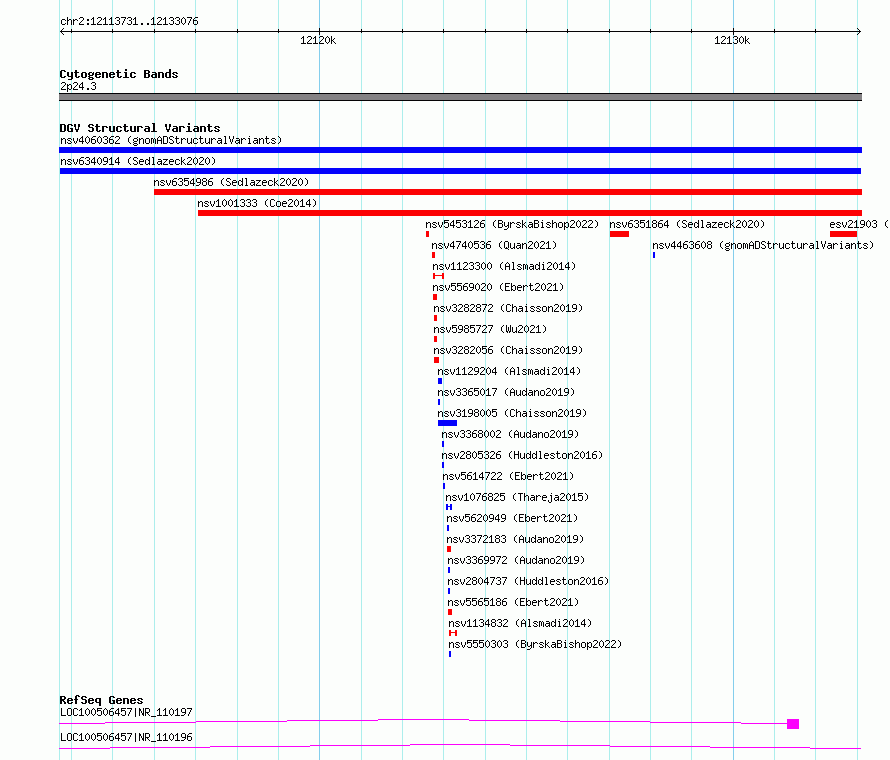Click the ruler's right arrow end
This screenshot has width=890, height=760.
859,31
